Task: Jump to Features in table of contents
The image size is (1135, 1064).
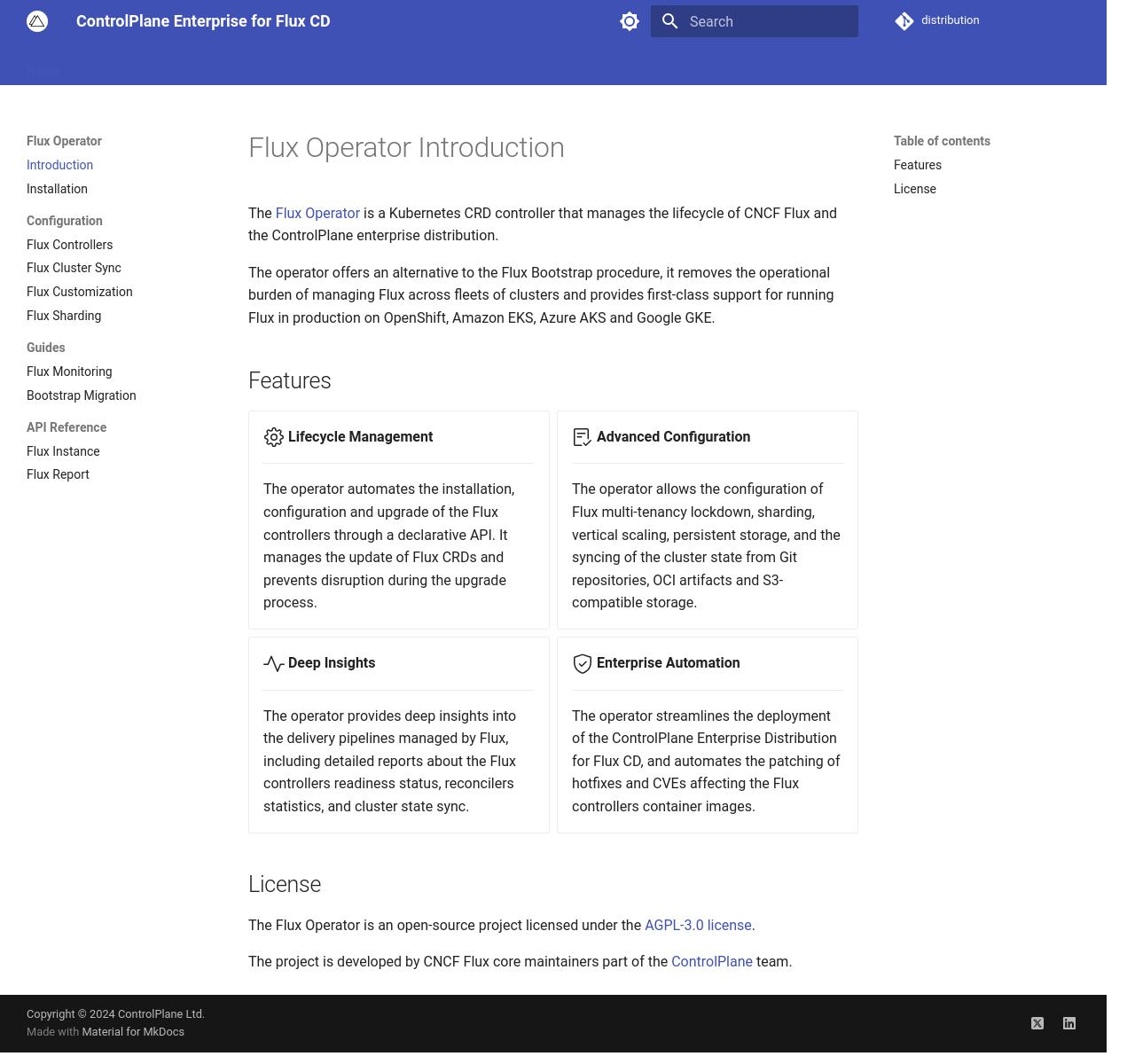Action: click(918, 165)
